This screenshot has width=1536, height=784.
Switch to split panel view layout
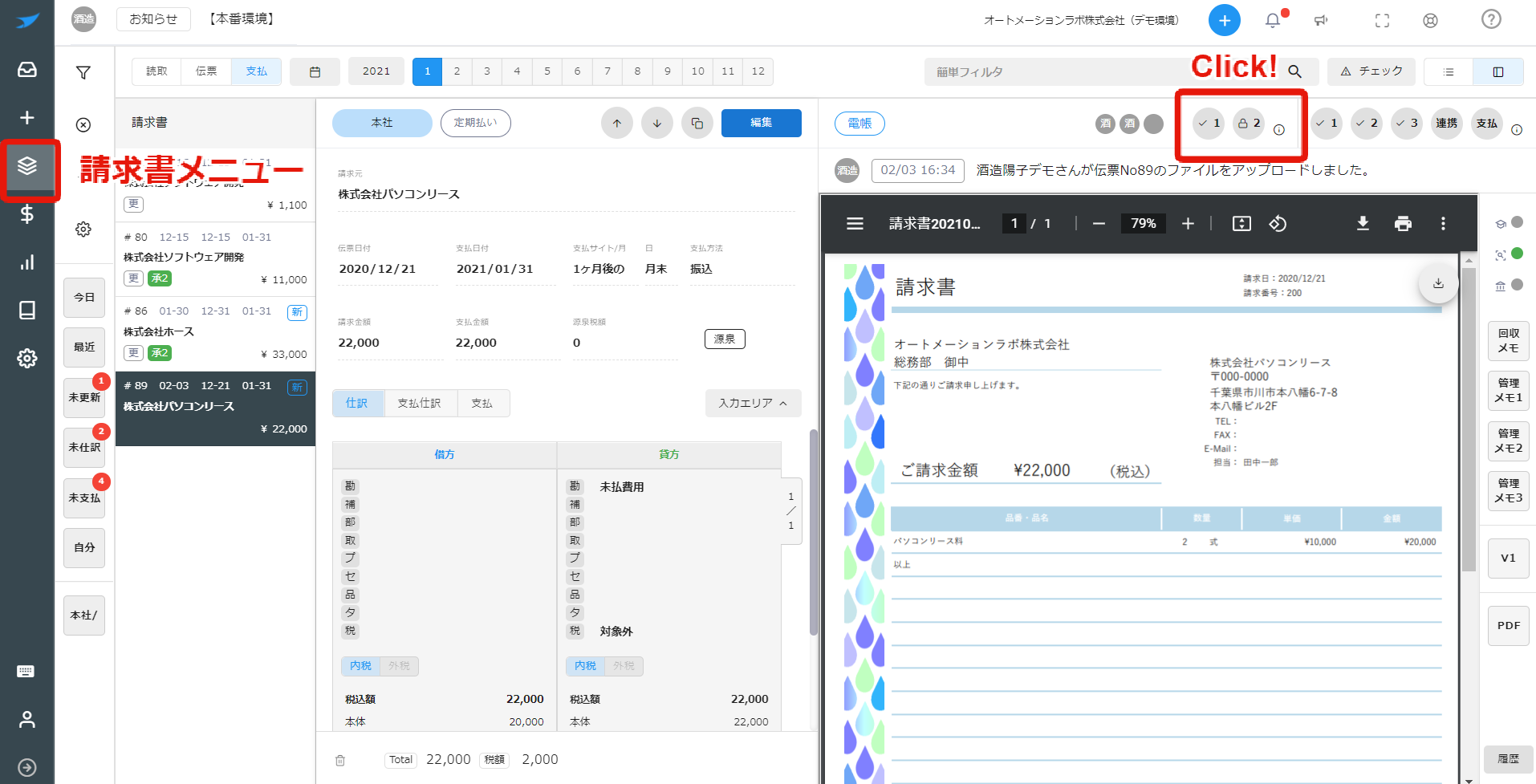point(1497,72)
